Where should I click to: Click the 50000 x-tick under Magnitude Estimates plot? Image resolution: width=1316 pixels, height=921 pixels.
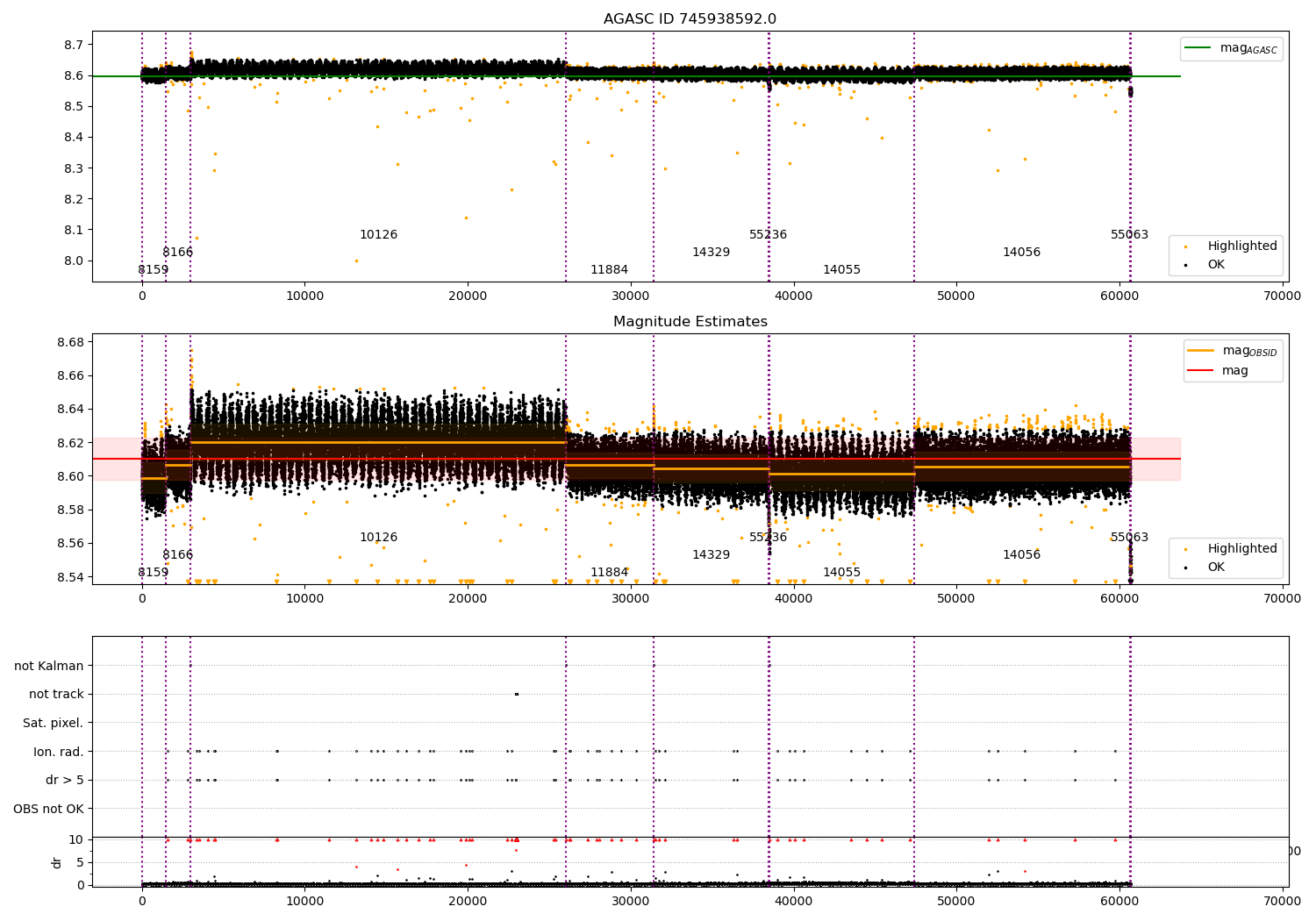click(956, 599)
